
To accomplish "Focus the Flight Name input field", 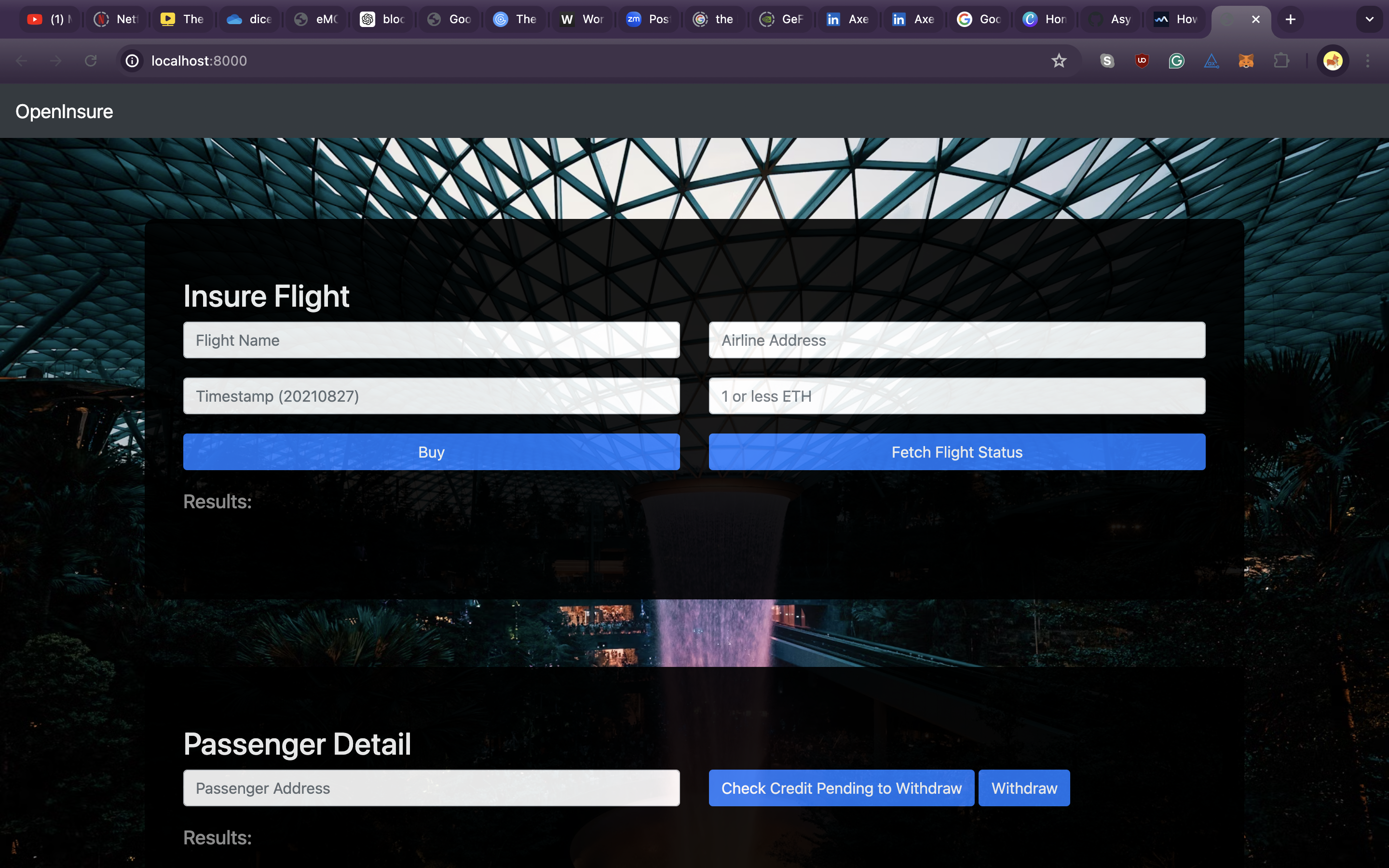I will click(x=431, y=340).
